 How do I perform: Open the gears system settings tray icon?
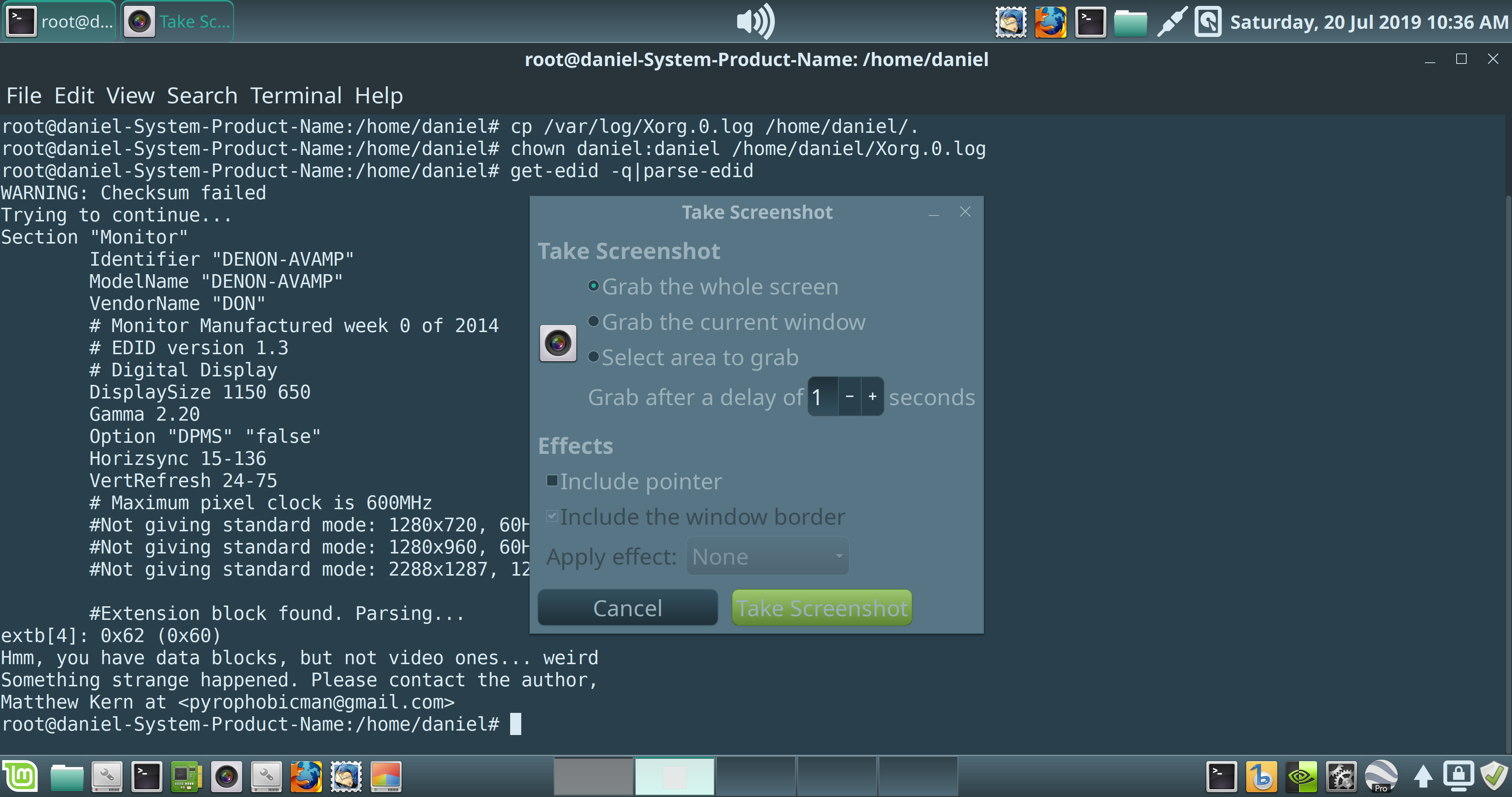(1341, 777)
